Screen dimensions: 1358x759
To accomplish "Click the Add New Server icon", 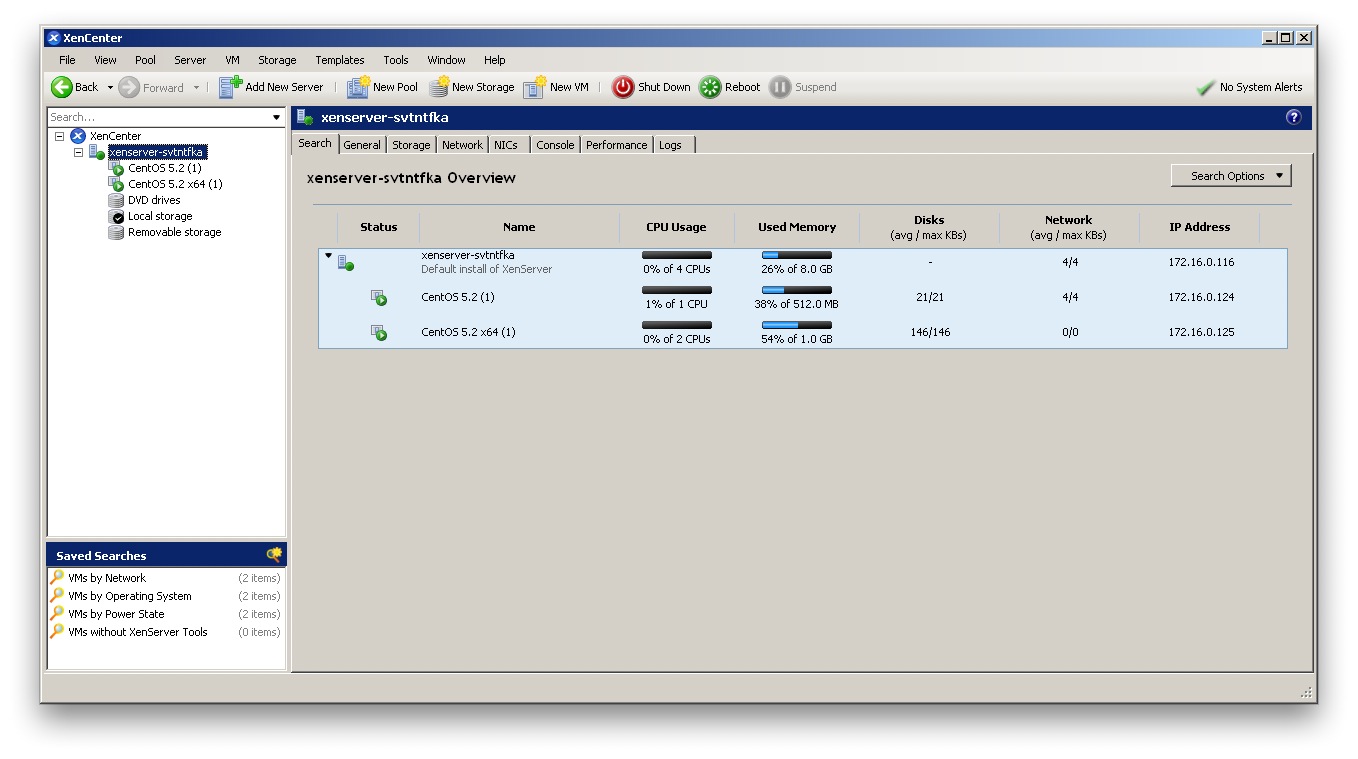I will [x=230, y=87].
